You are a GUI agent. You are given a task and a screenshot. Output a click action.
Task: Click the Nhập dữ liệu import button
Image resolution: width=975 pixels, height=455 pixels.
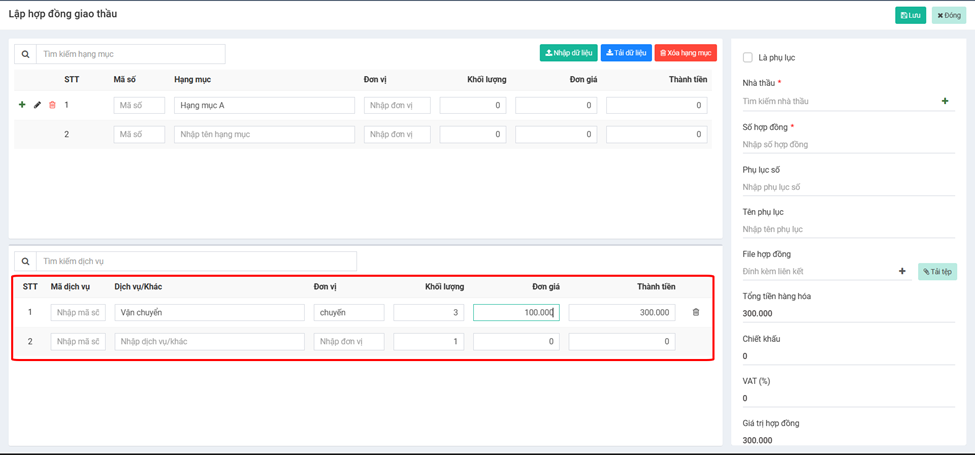click(x=568, y=53)
